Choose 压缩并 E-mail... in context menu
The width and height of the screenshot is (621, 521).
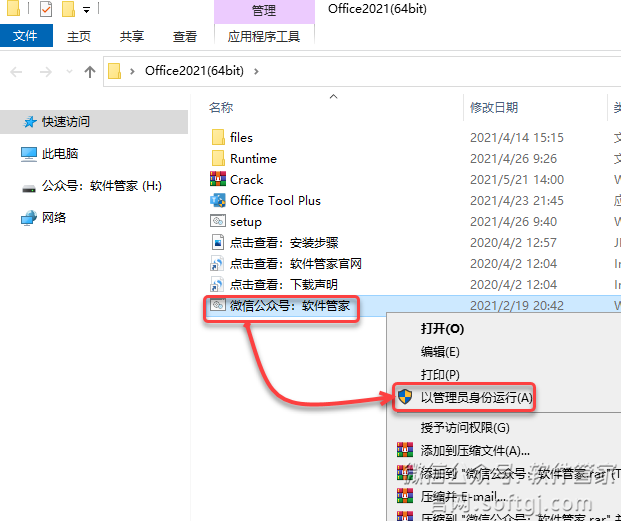pos(463,496)
